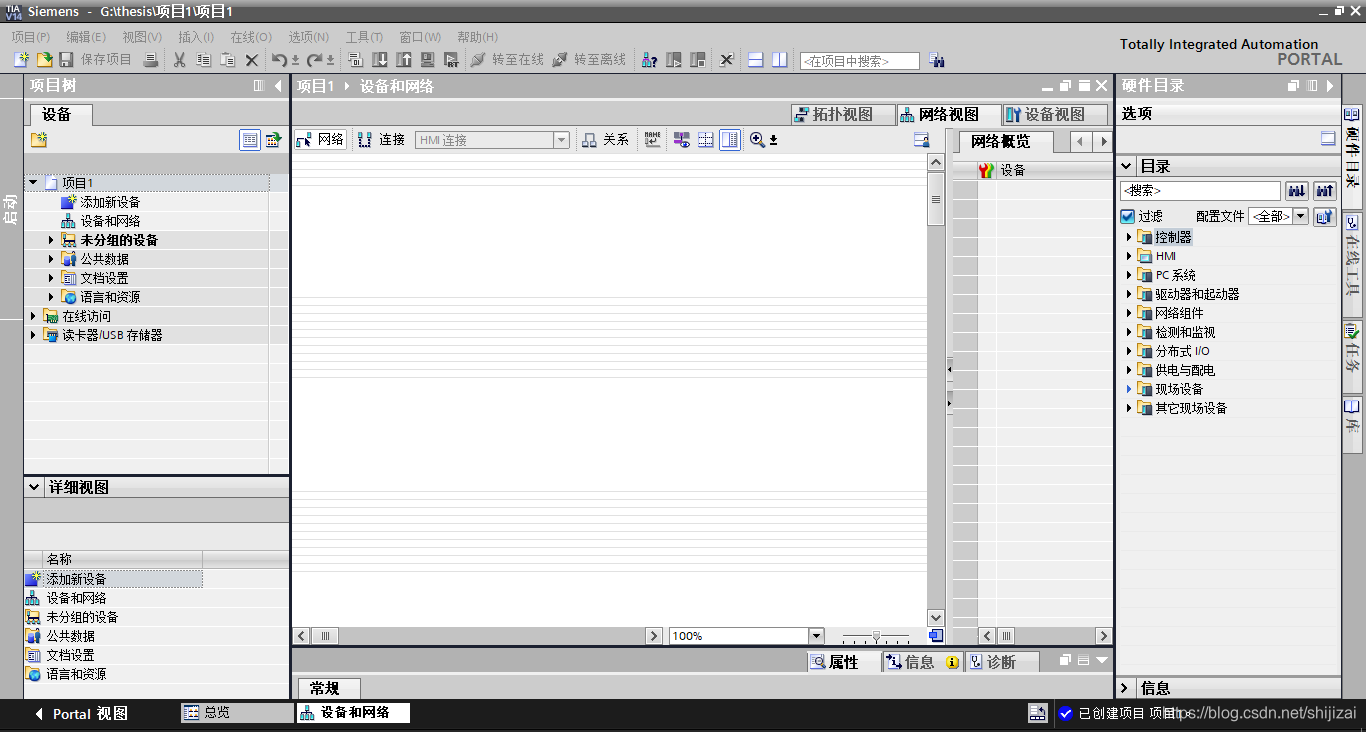Expand the 控制器 catalog folder
Image resolution: width=1366 pixels, height=732 pixels.
(x=1130, y=237)
